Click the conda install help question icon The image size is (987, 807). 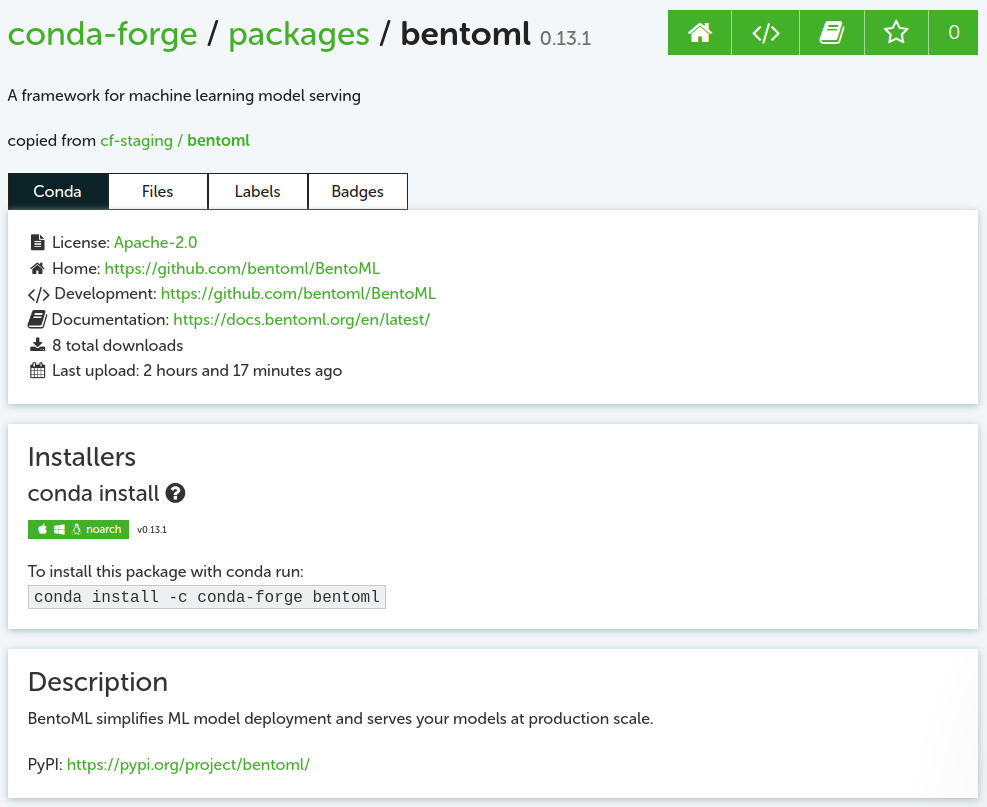[176, 493]
